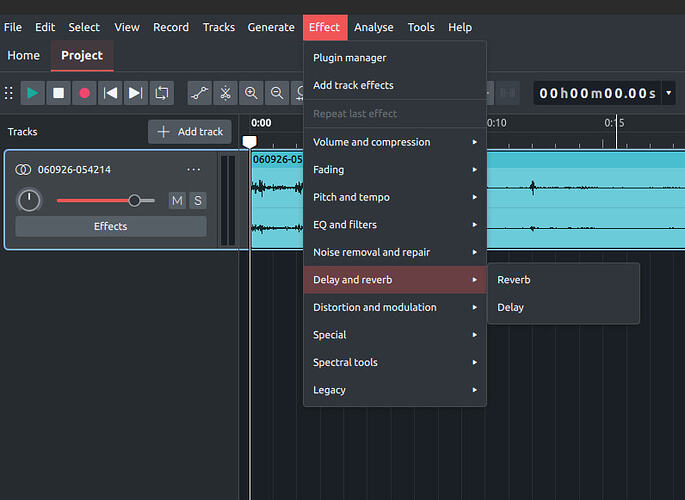Expand the Pitch and tempo submenu

pos(395,197)
